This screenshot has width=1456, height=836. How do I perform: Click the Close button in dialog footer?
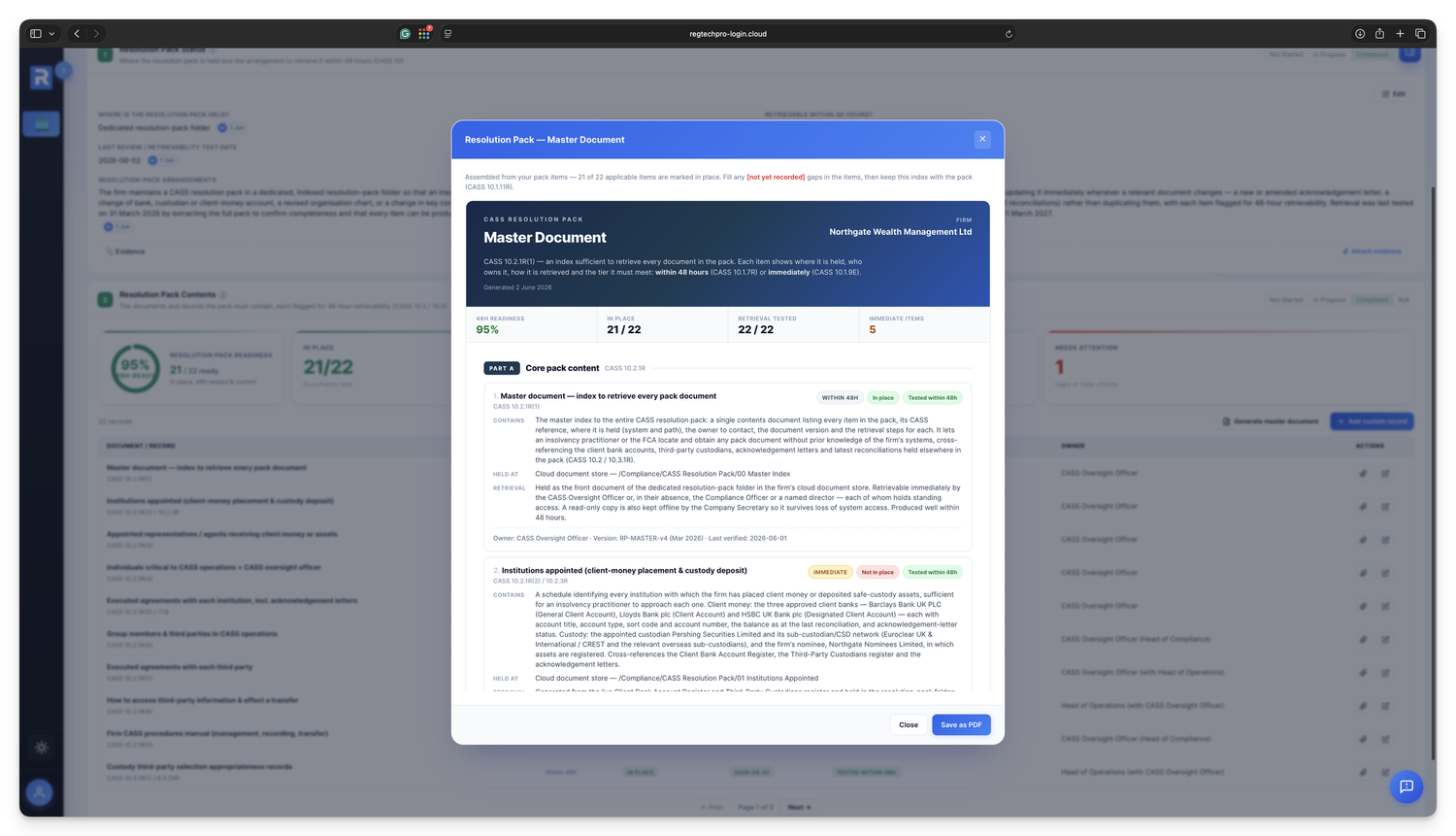[909, 724]
